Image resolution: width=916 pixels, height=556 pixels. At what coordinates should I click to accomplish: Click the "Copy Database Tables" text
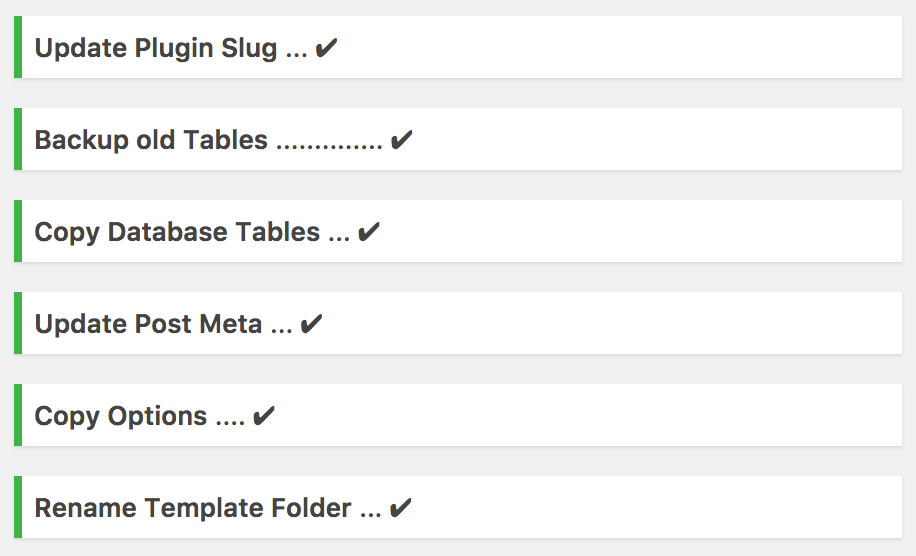click(x=177, y=232)
